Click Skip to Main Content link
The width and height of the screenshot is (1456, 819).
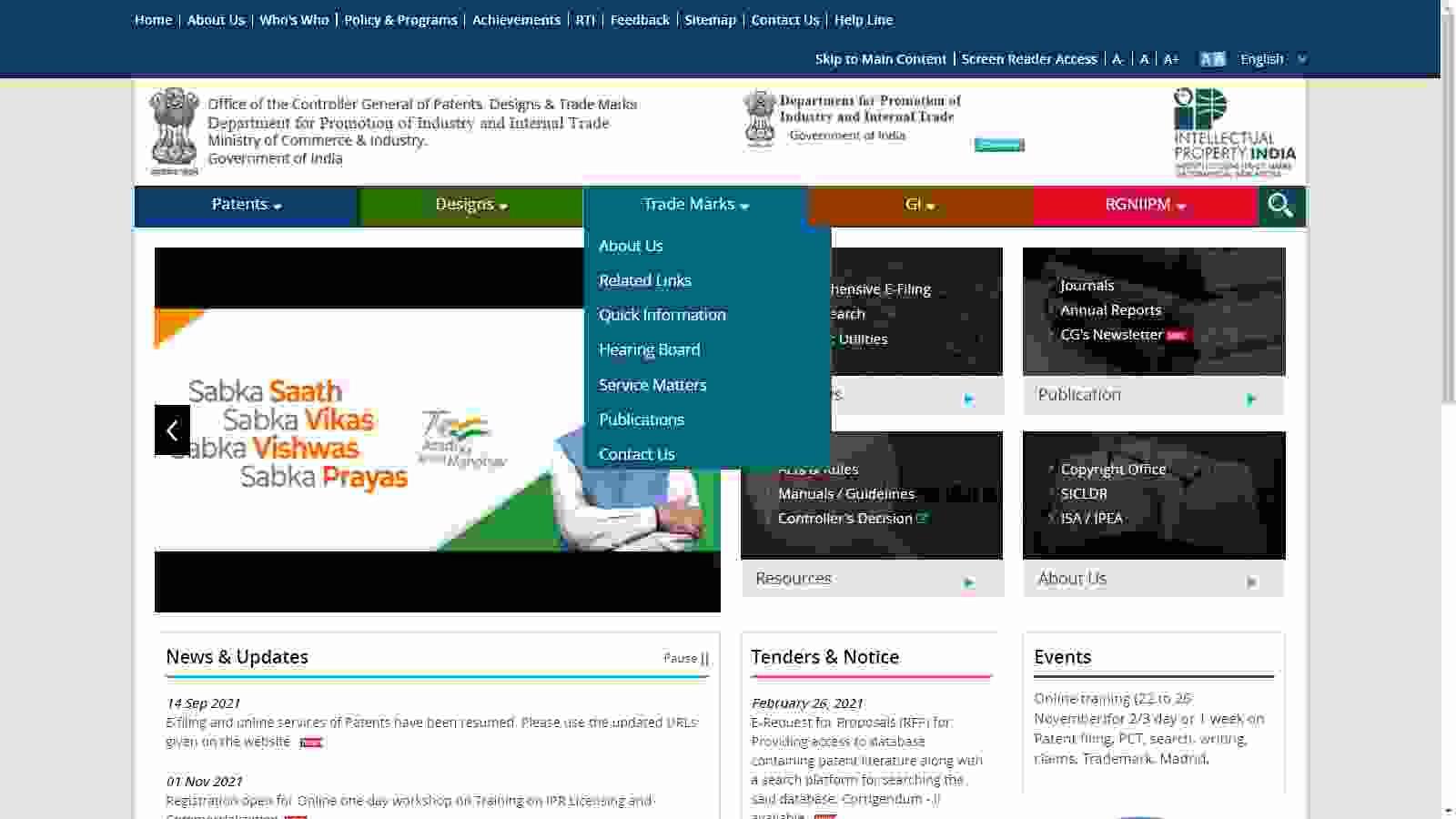coord(880,59)
